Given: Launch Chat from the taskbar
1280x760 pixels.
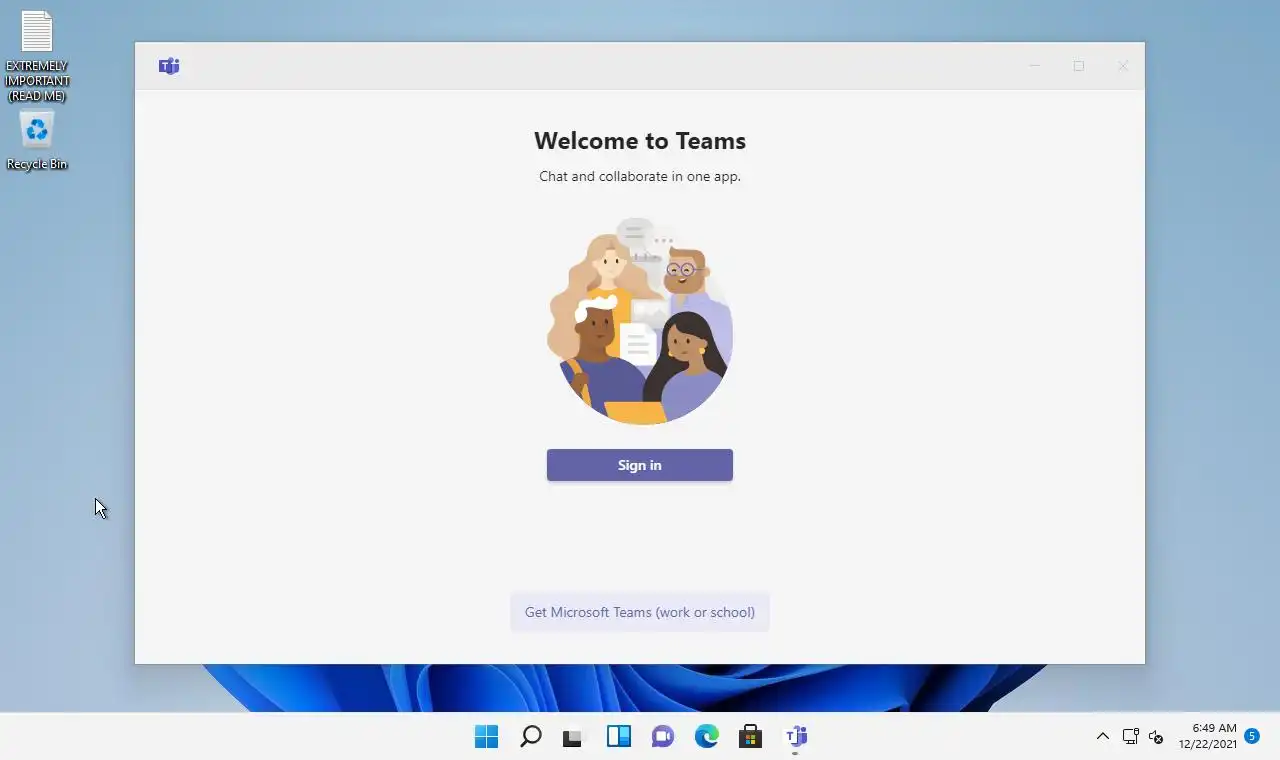Looking at the screenshot, I should 662,737.
